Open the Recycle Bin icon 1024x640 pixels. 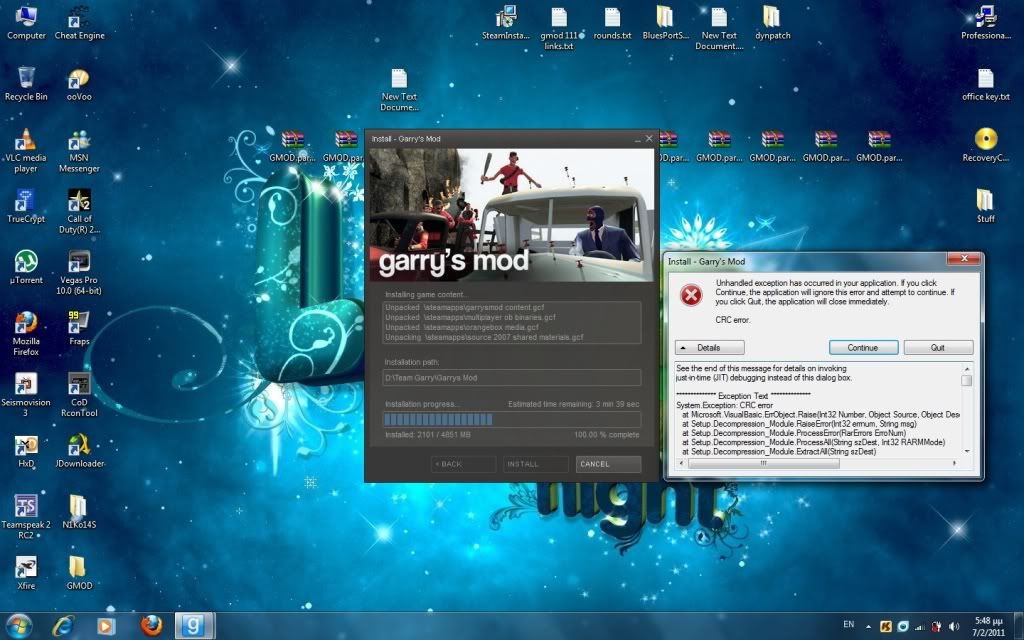(x=26, y=79)
